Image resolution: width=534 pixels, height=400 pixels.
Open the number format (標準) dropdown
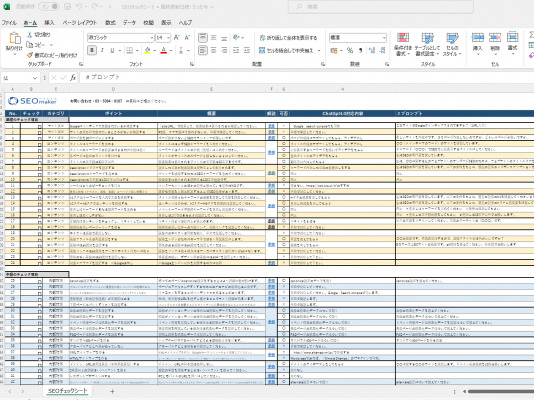(x=384, y=37)
